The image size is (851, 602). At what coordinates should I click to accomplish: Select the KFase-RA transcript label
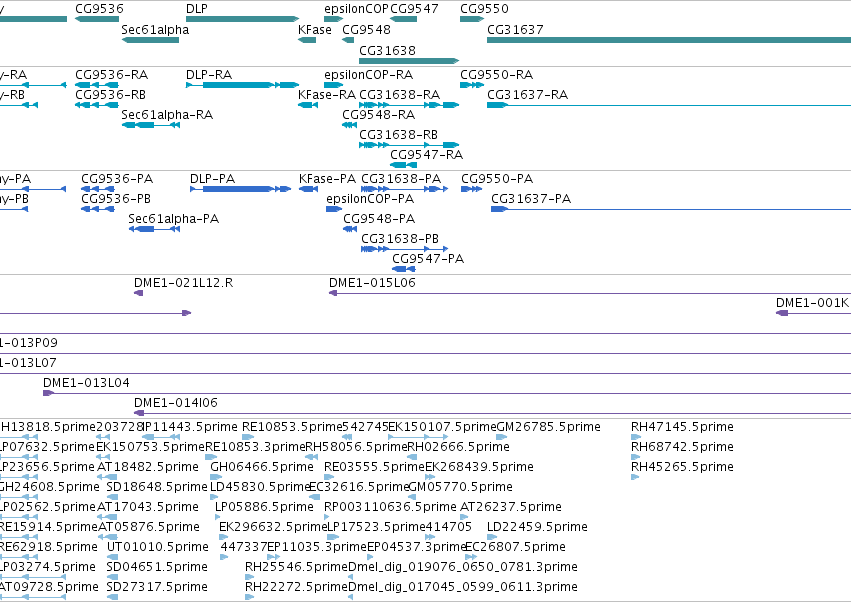coord(327,94)
